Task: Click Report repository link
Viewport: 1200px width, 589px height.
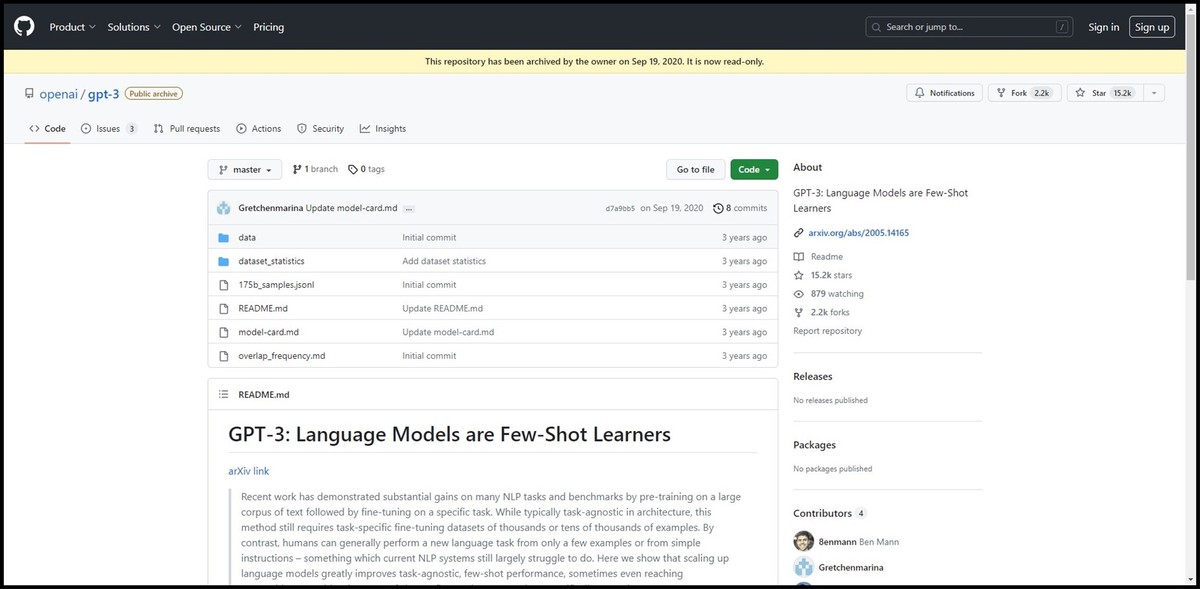Action: pos(827,331)
